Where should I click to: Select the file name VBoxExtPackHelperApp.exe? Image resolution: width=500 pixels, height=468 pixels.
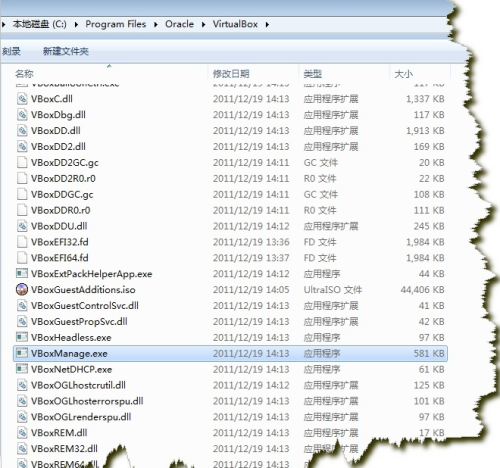(x=92, y=274)
